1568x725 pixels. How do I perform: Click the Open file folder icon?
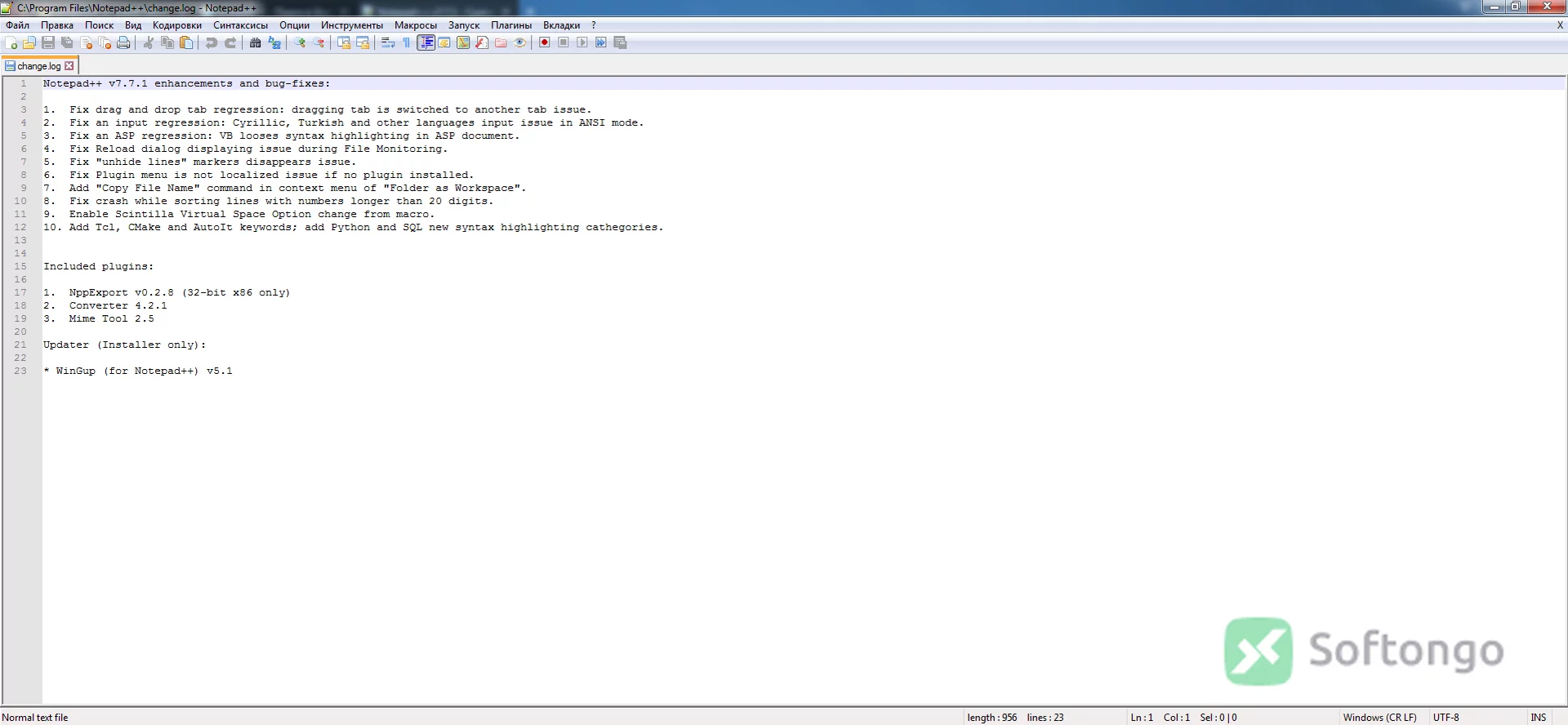[29, 42]
